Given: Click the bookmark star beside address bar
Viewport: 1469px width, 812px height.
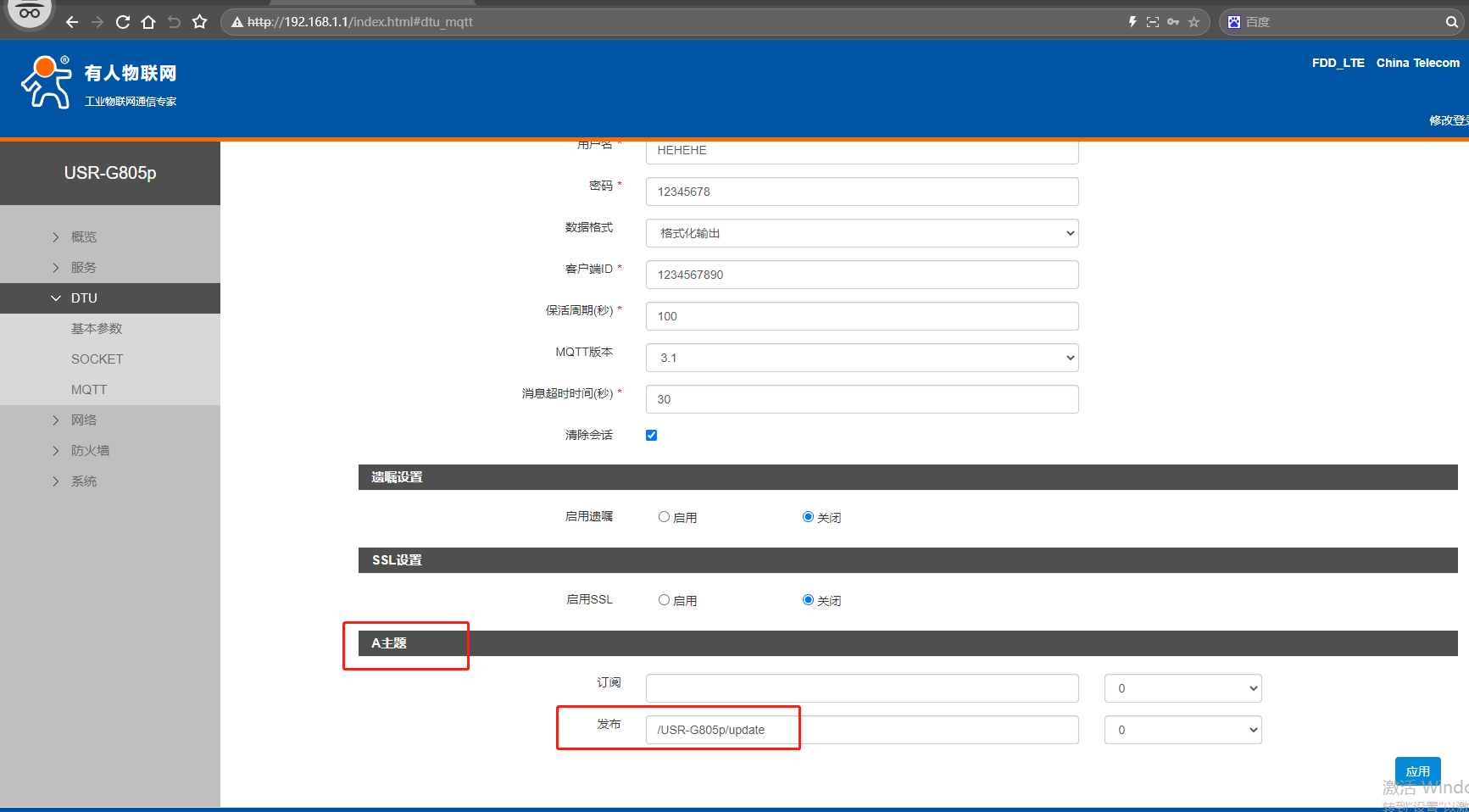Looking at the screenshot, I should pyautogui.click(x=200, y=22).
